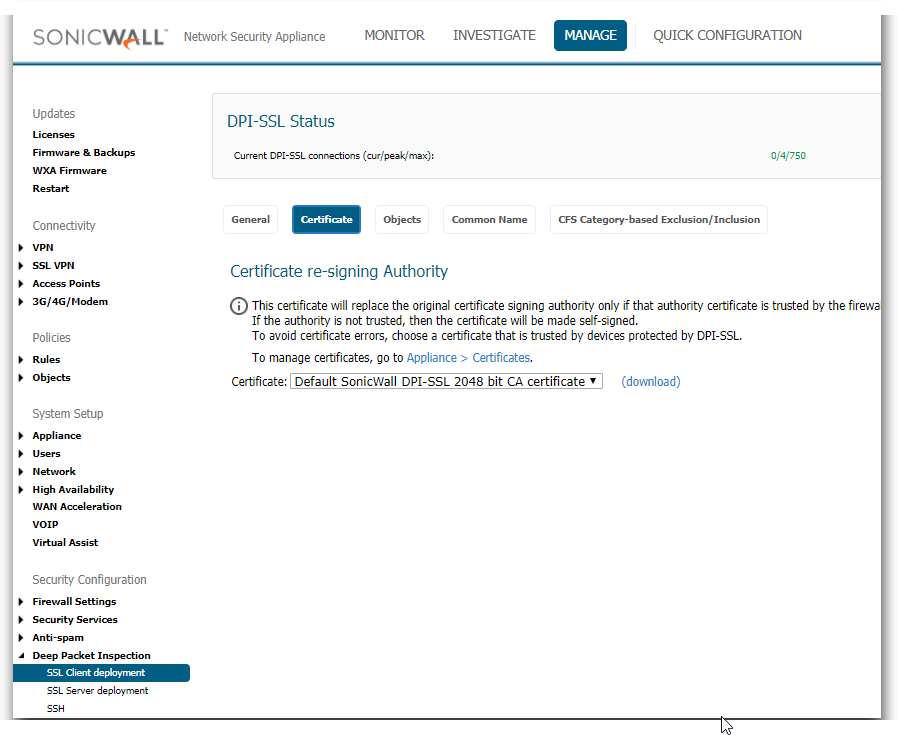Open the SSL VPN sidebar item
Viewport: 898px width, 735px height.
click(53, 266)
